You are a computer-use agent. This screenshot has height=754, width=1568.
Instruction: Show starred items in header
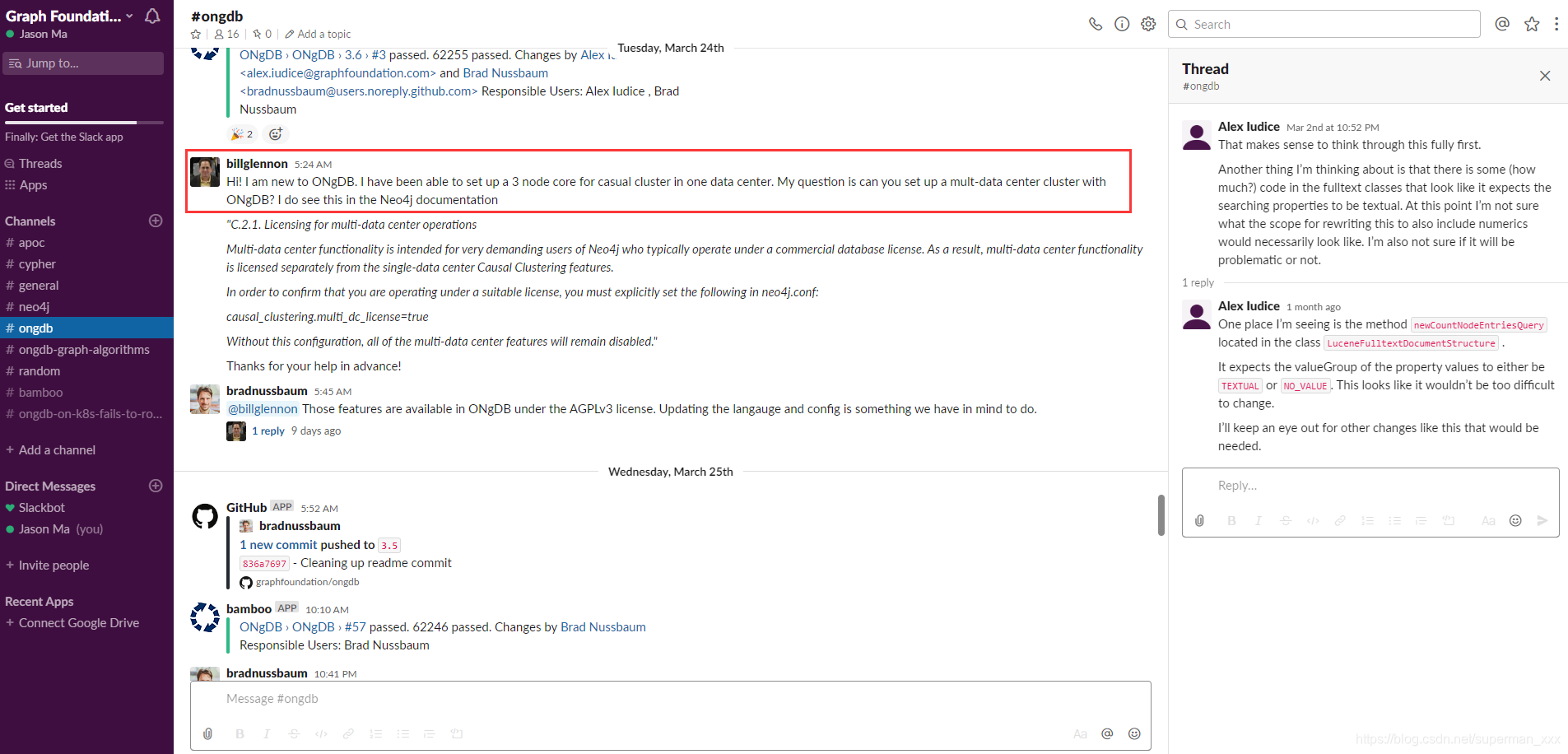(1532, 24)
